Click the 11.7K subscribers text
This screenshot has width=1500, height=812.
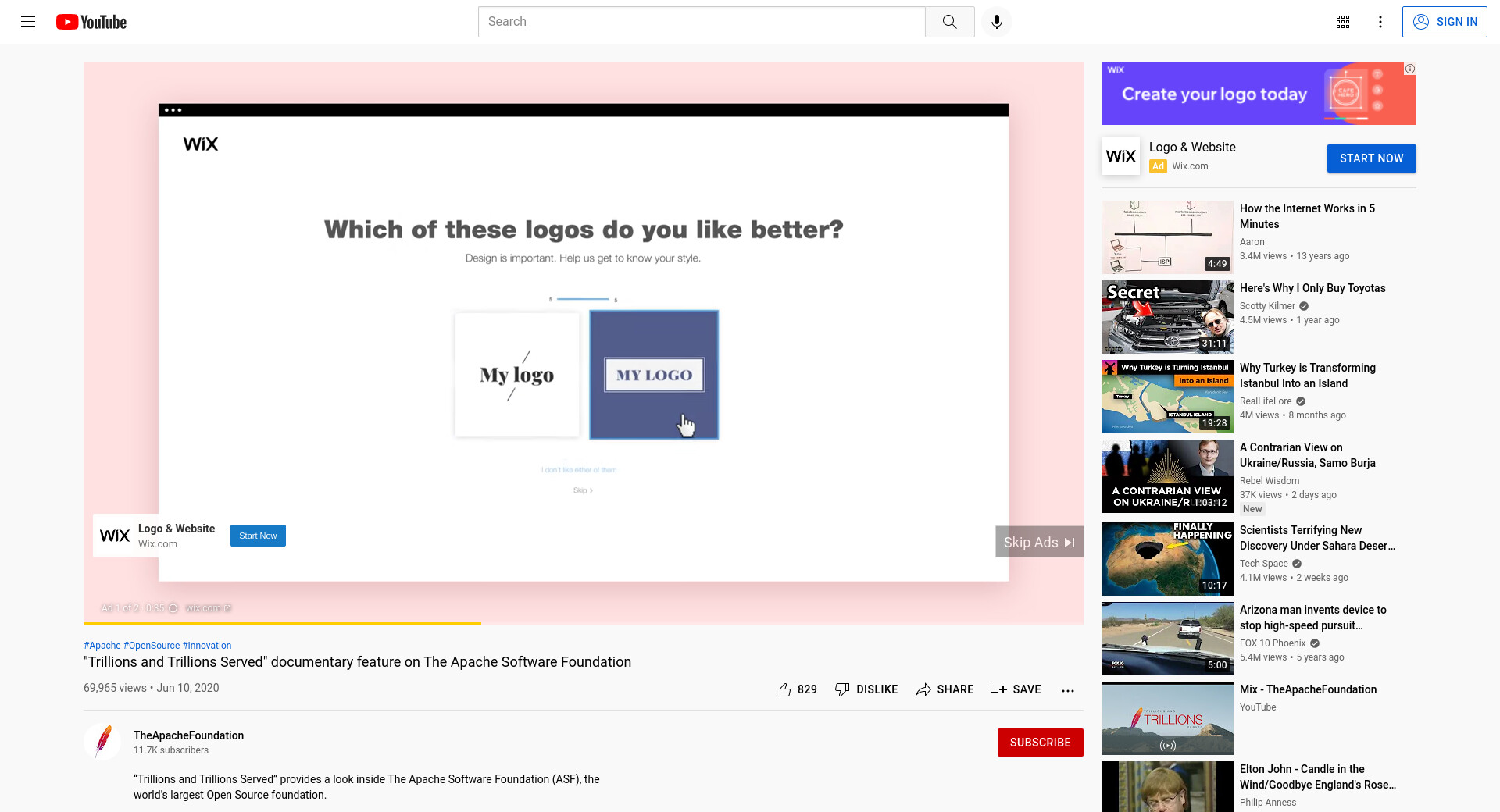171,750
